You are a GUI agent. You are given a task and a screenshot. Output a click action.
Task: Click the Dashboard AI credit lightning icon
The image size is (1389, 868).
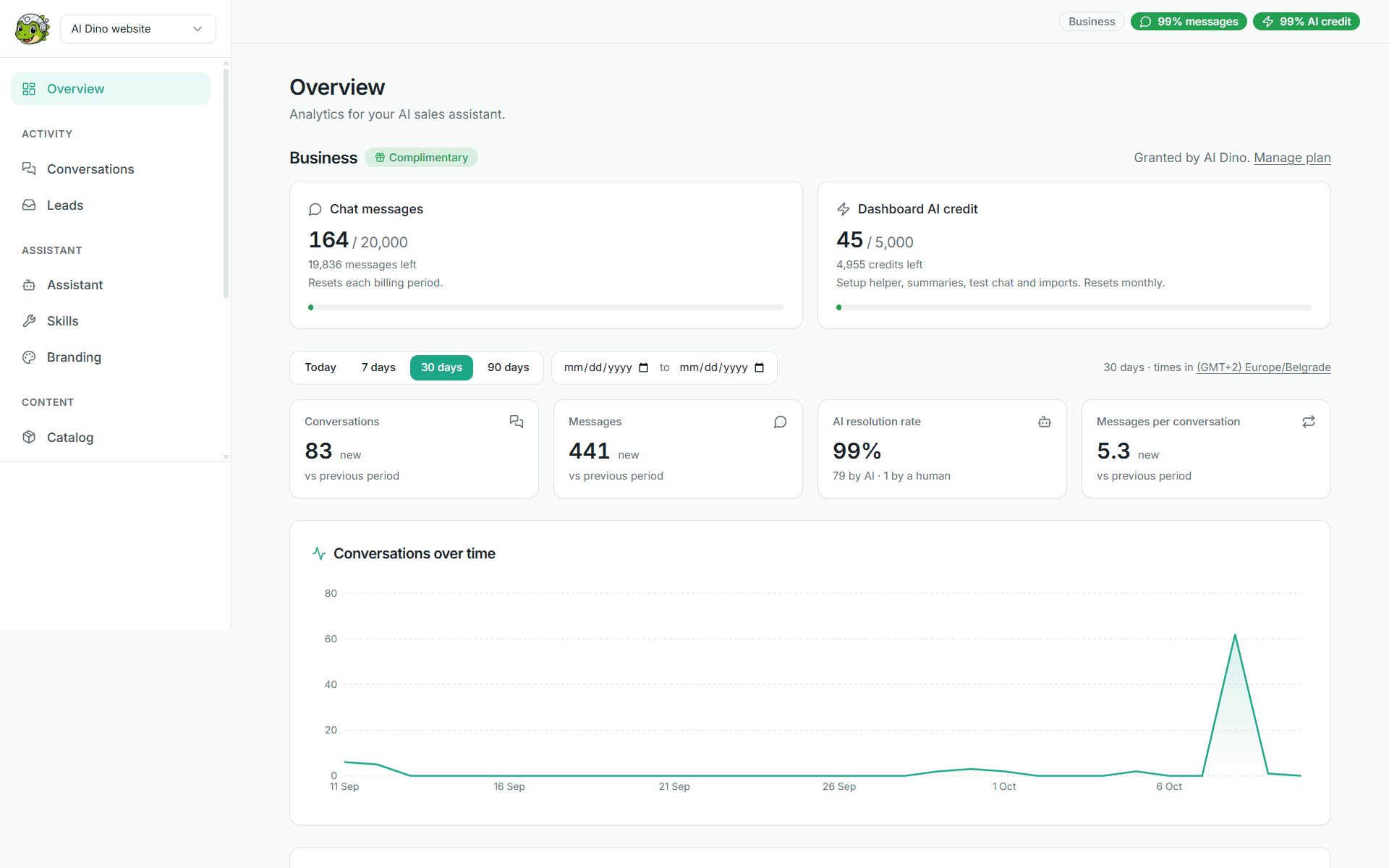point(843,209)
